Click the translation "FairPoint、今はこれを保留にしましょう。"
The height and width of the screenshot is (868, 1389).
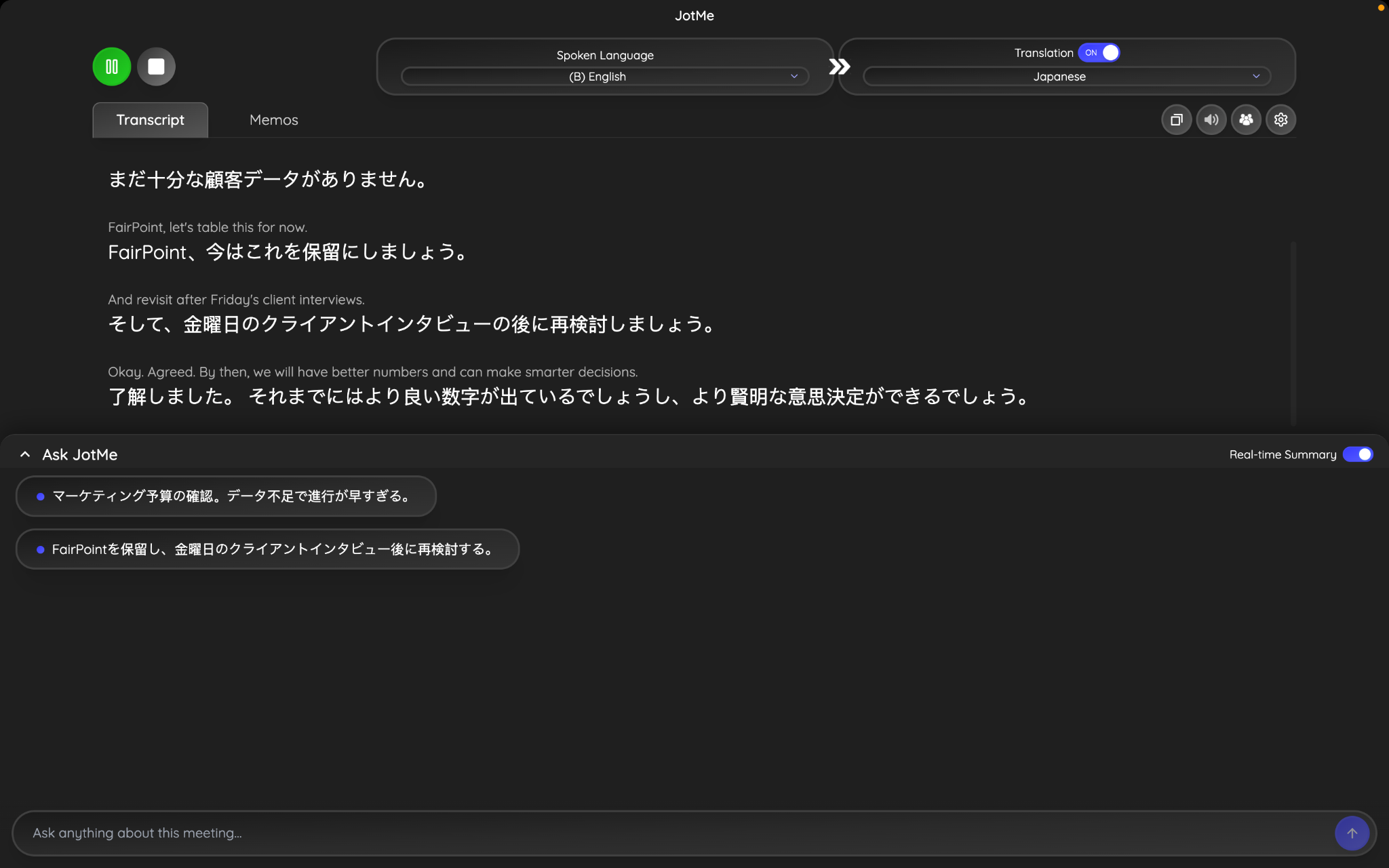(289, 252)
